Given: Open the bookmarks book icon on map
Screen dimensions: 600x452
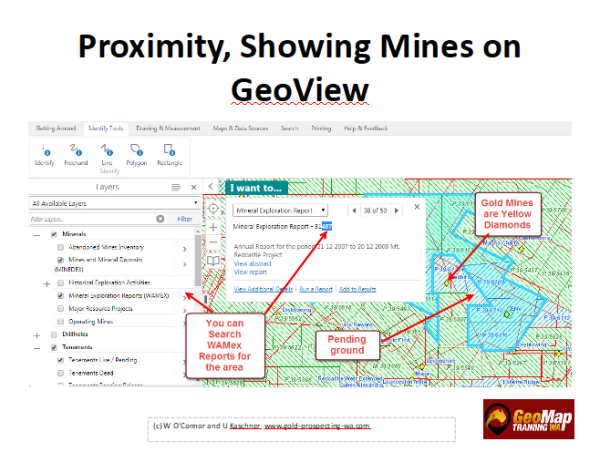Looking at the screenshot, I should [x=213, y=261].
